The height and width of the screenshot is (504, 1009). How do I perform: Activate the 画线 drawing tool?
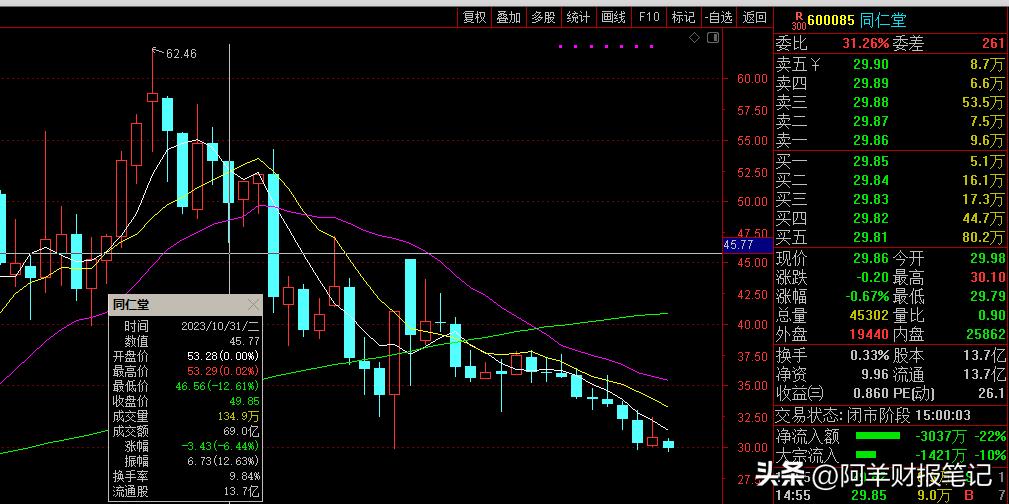click(613, 17)
